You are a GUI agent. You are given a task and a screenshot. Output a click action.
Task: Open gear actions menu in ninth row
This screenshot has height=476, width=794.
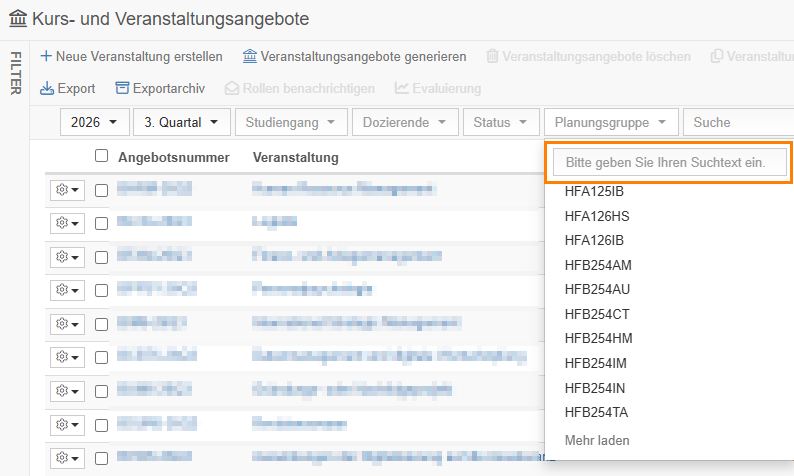67,458
